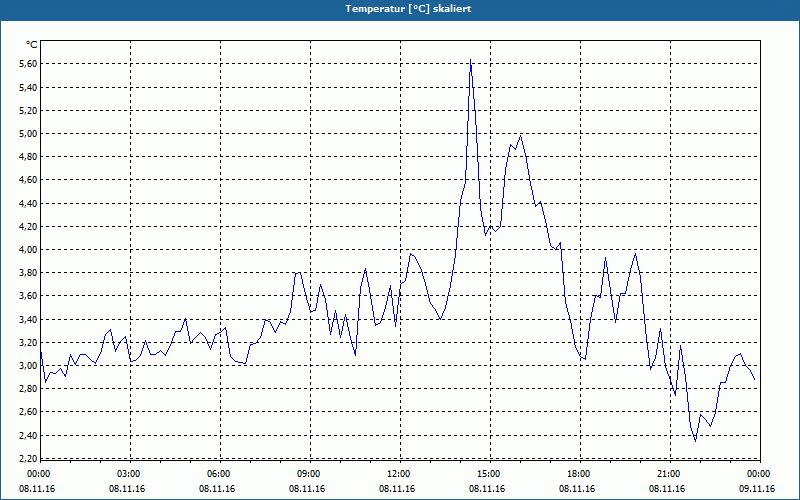
Task: Click the 18:00 time label
Action: pos(579,474)
